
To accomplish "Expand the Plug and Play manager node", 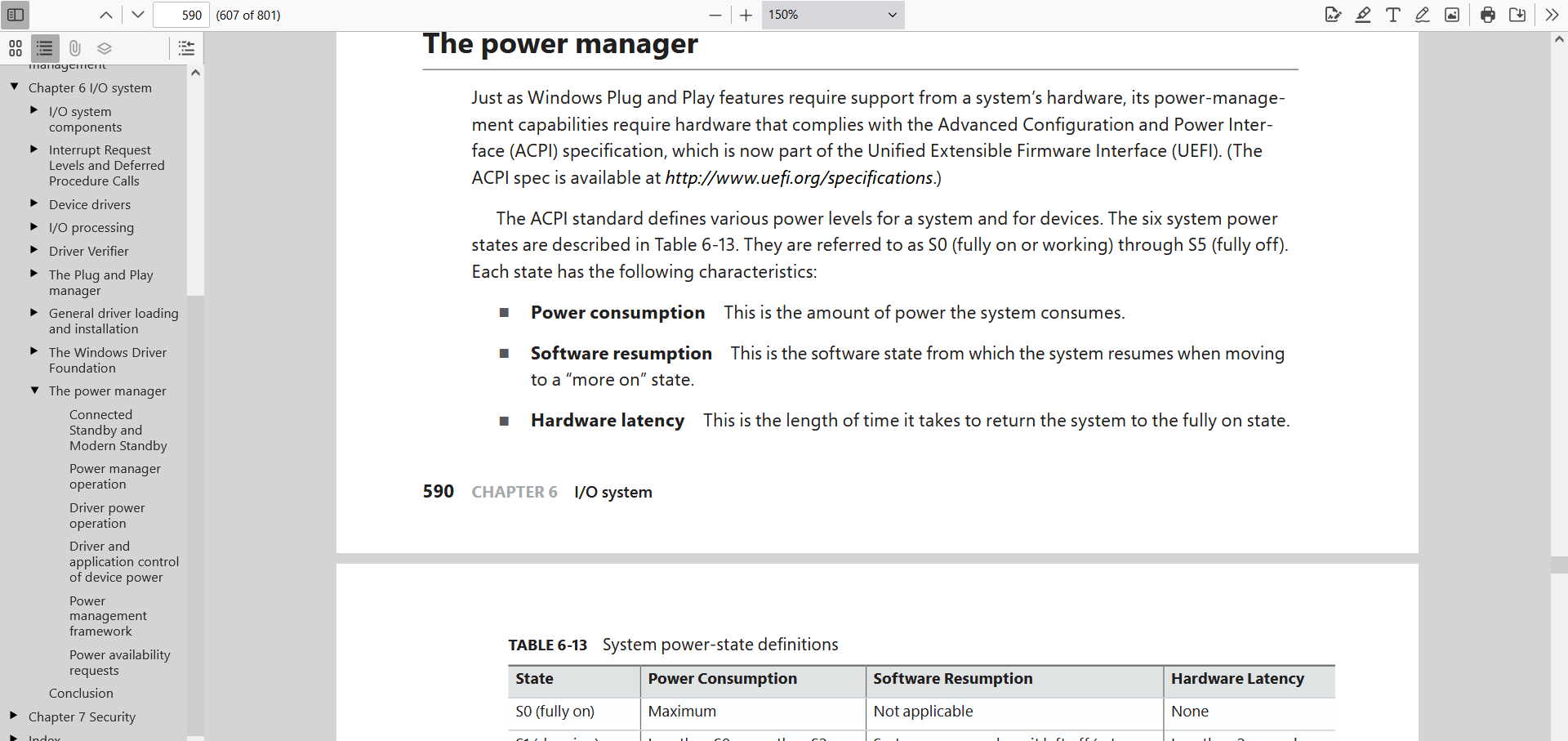I will pyautogui.click(x=34, y=274).
